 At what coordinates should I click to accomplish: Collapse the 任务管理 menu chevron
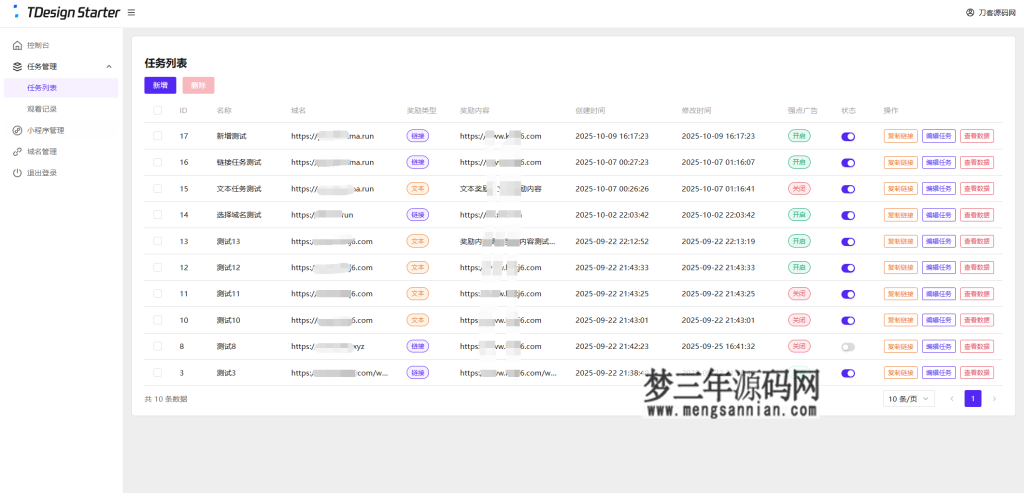(109, 67)
